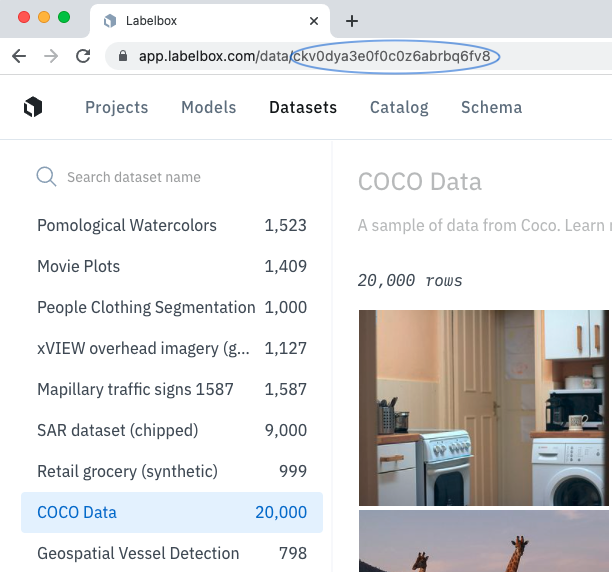Screen dimensions: 612x572
Task: Click the address bar URL
Action: point(314,56)
